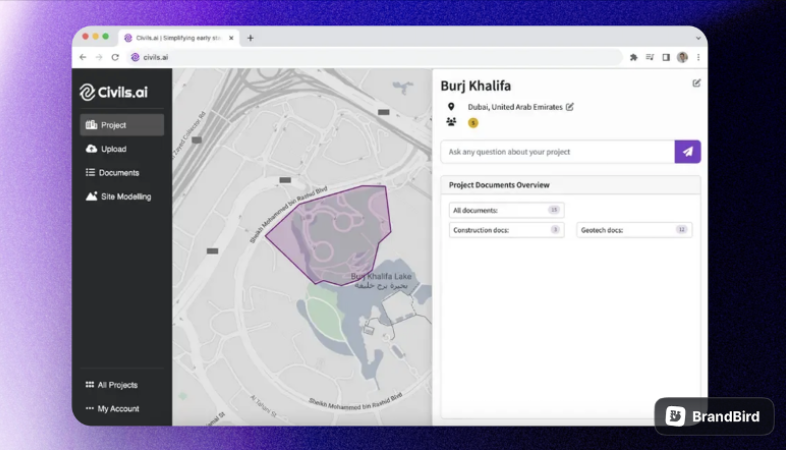Open My Account menu in sidebar
786x450 pixels.
click(x=117, y=409)
